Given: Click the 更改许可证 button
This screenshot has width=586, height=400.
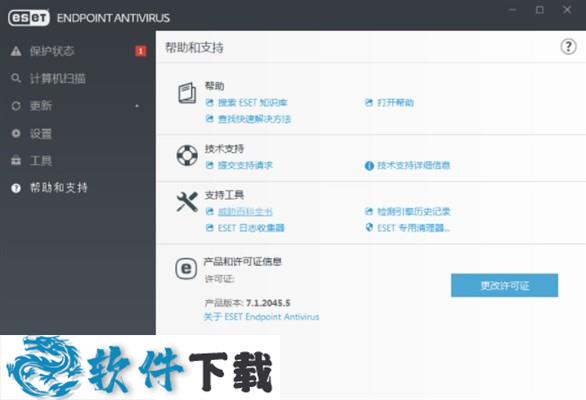Looking at the screenshot, I should tap(505, 286).
